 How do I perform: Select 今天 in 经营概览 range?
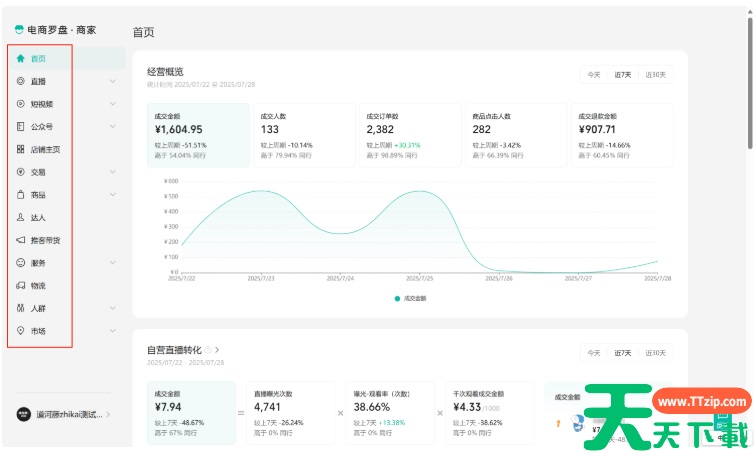click(594, 75)
